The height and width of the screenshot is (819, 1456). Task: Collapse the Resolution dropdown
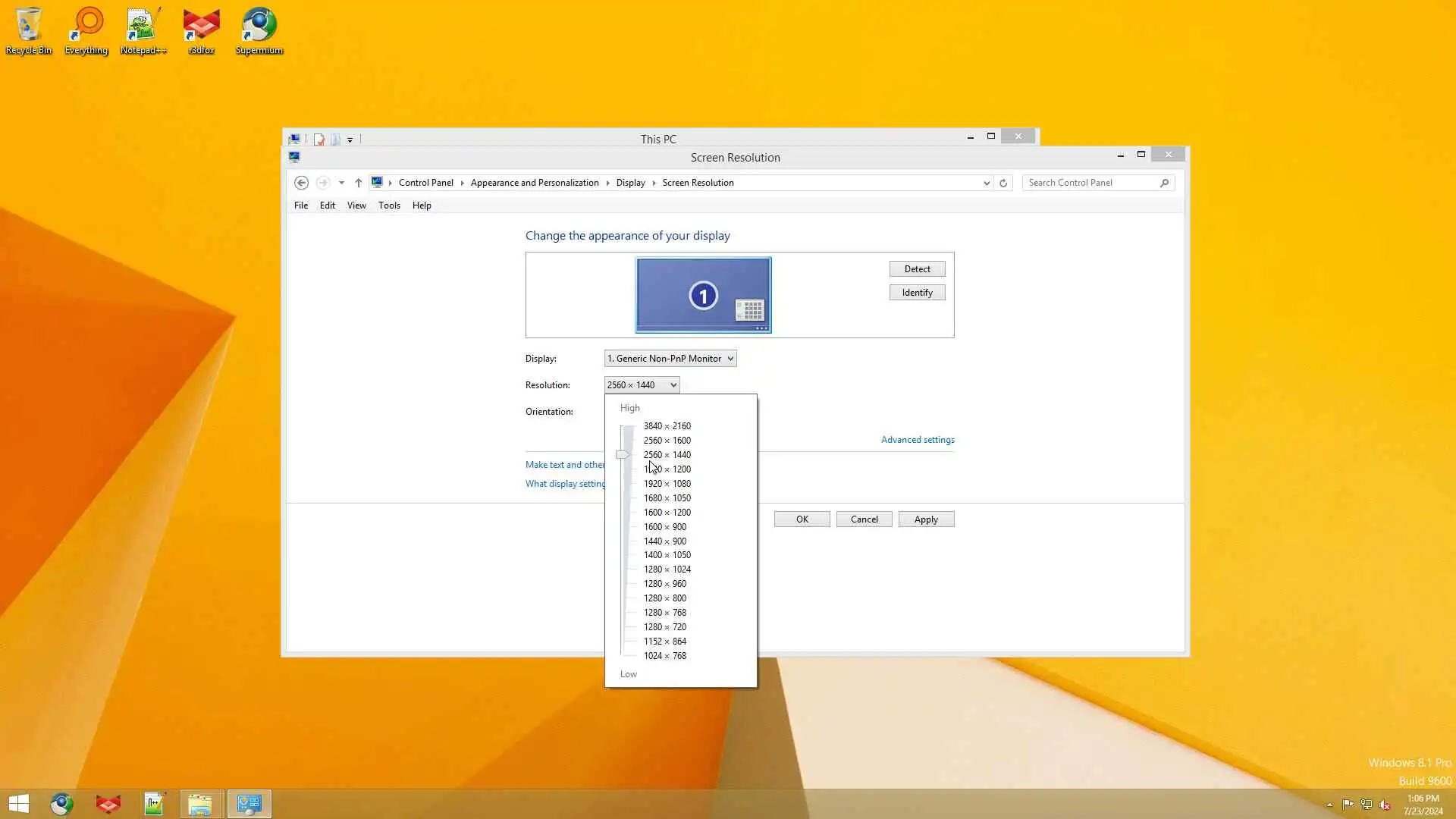pos(642,385)
